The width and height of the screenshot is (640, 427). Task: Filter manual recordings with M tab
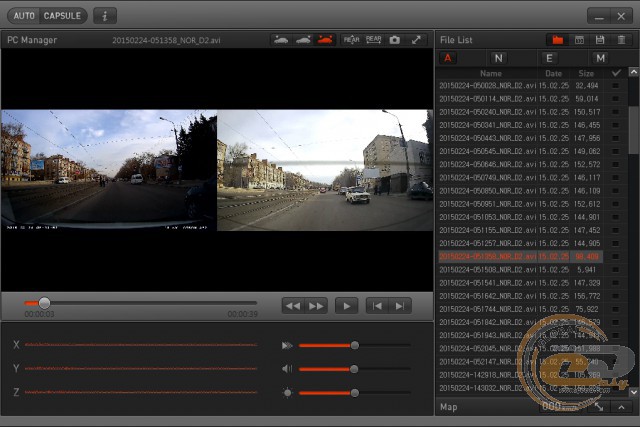(x=600, y=58)
